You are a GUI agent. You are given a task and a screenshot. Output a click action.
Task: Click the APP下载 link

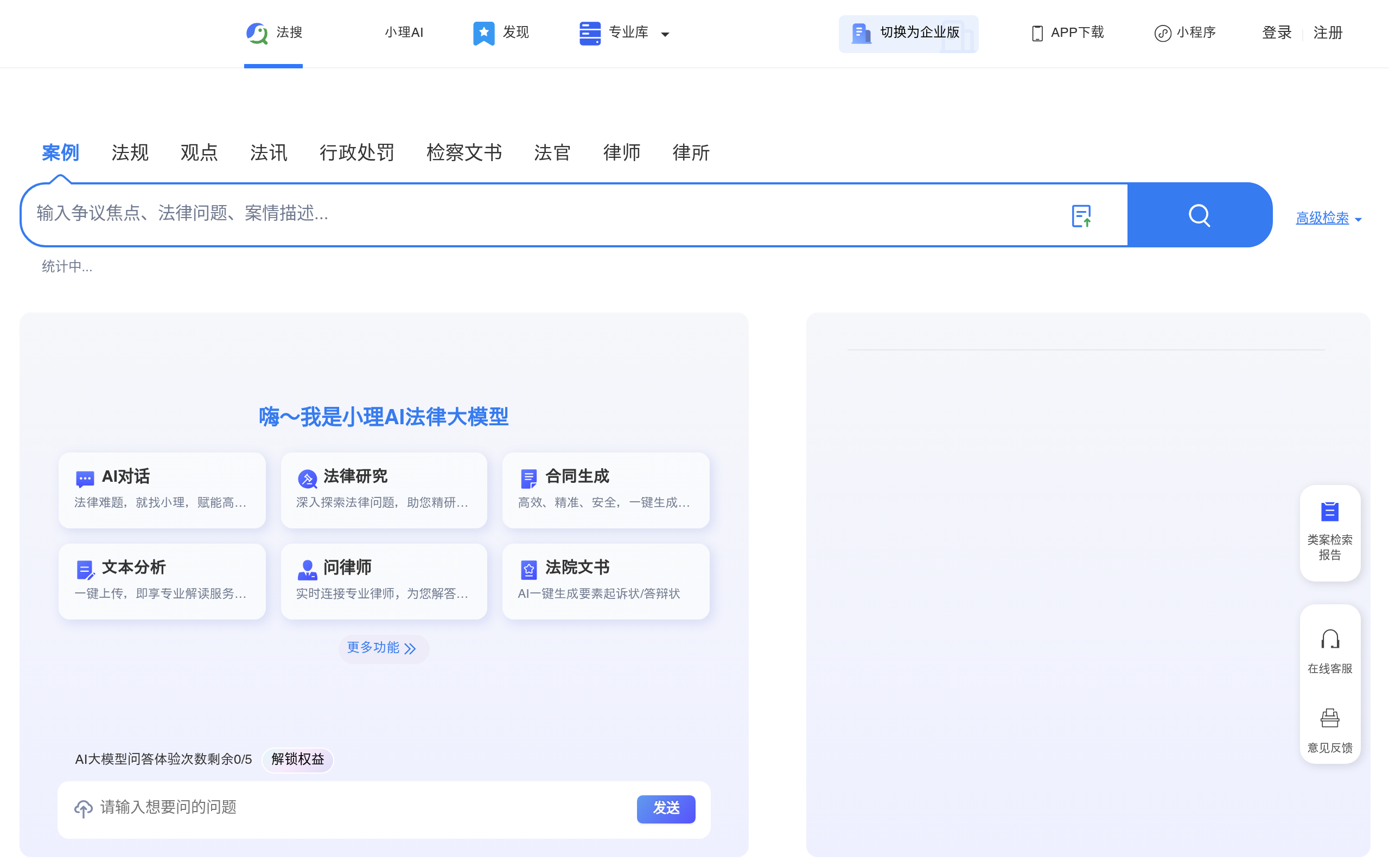tap(1078, 33)
